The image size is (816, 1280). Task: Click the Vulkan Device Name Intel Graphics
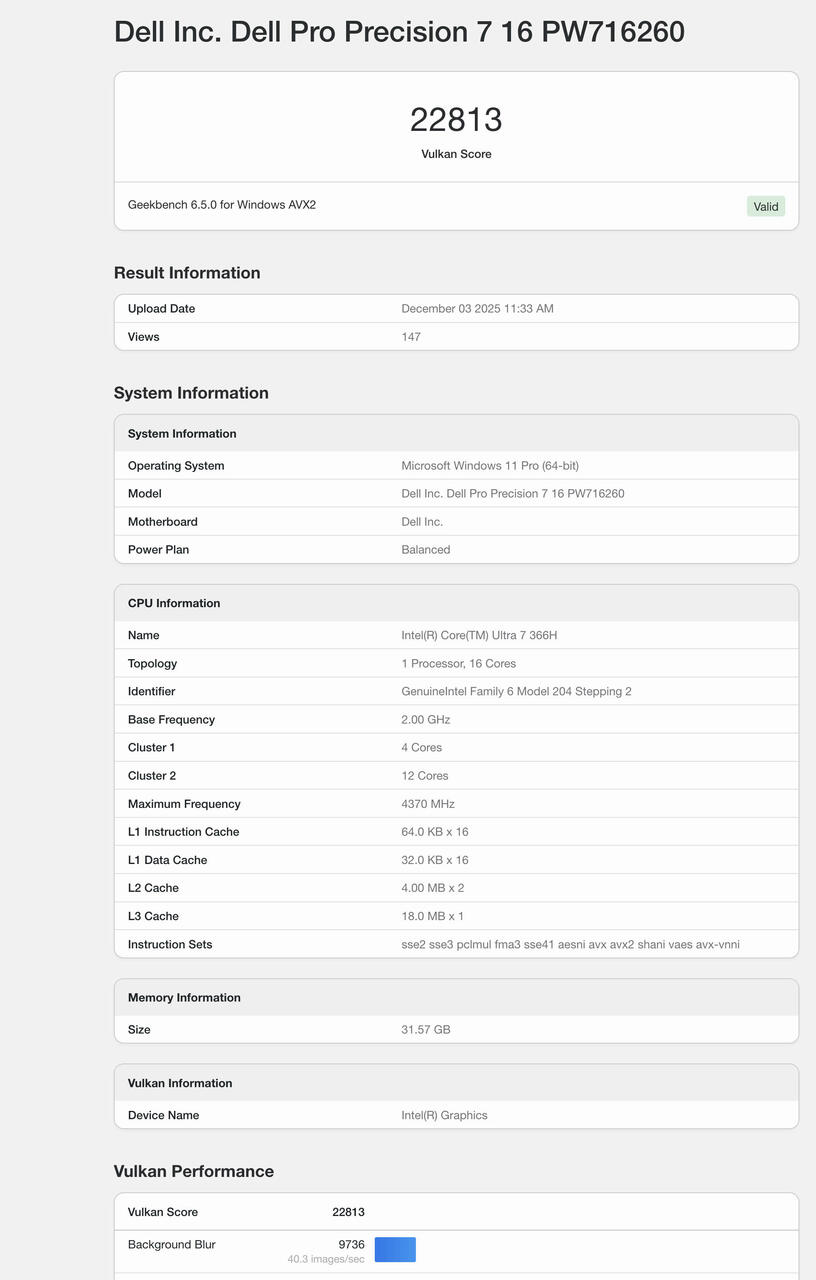coord(444,1115)
